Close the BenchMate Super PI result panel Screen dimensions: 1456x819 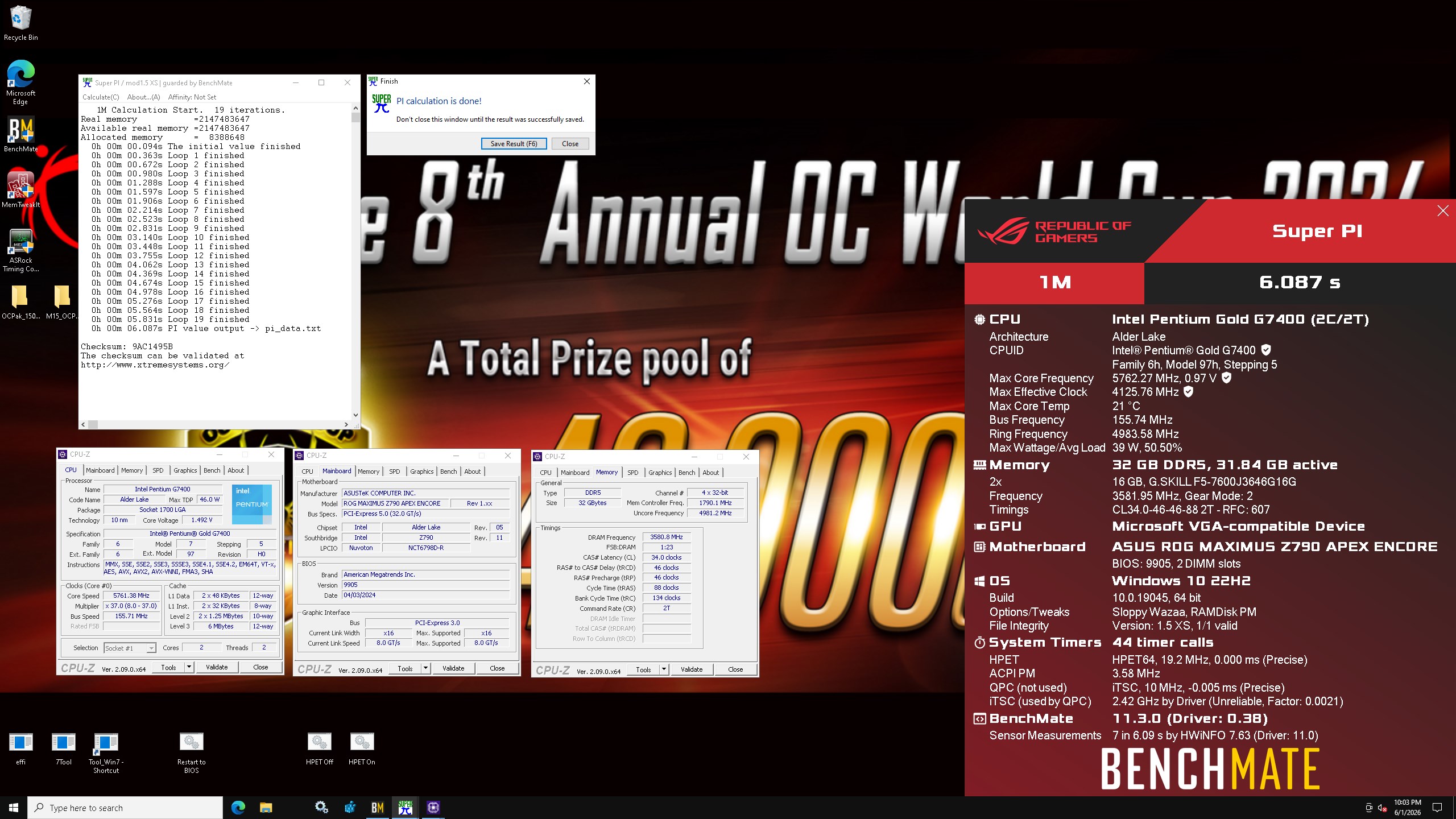(x=1443, y=211)
